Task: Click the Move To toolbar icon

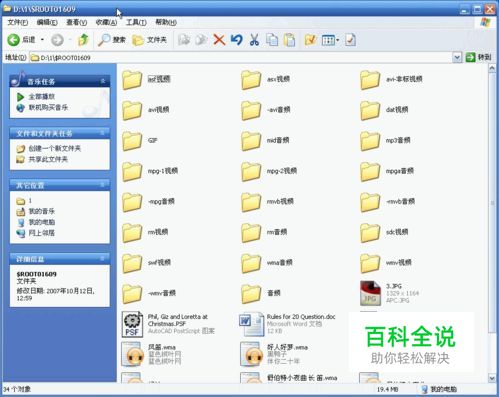Action: tap(184, 40)
